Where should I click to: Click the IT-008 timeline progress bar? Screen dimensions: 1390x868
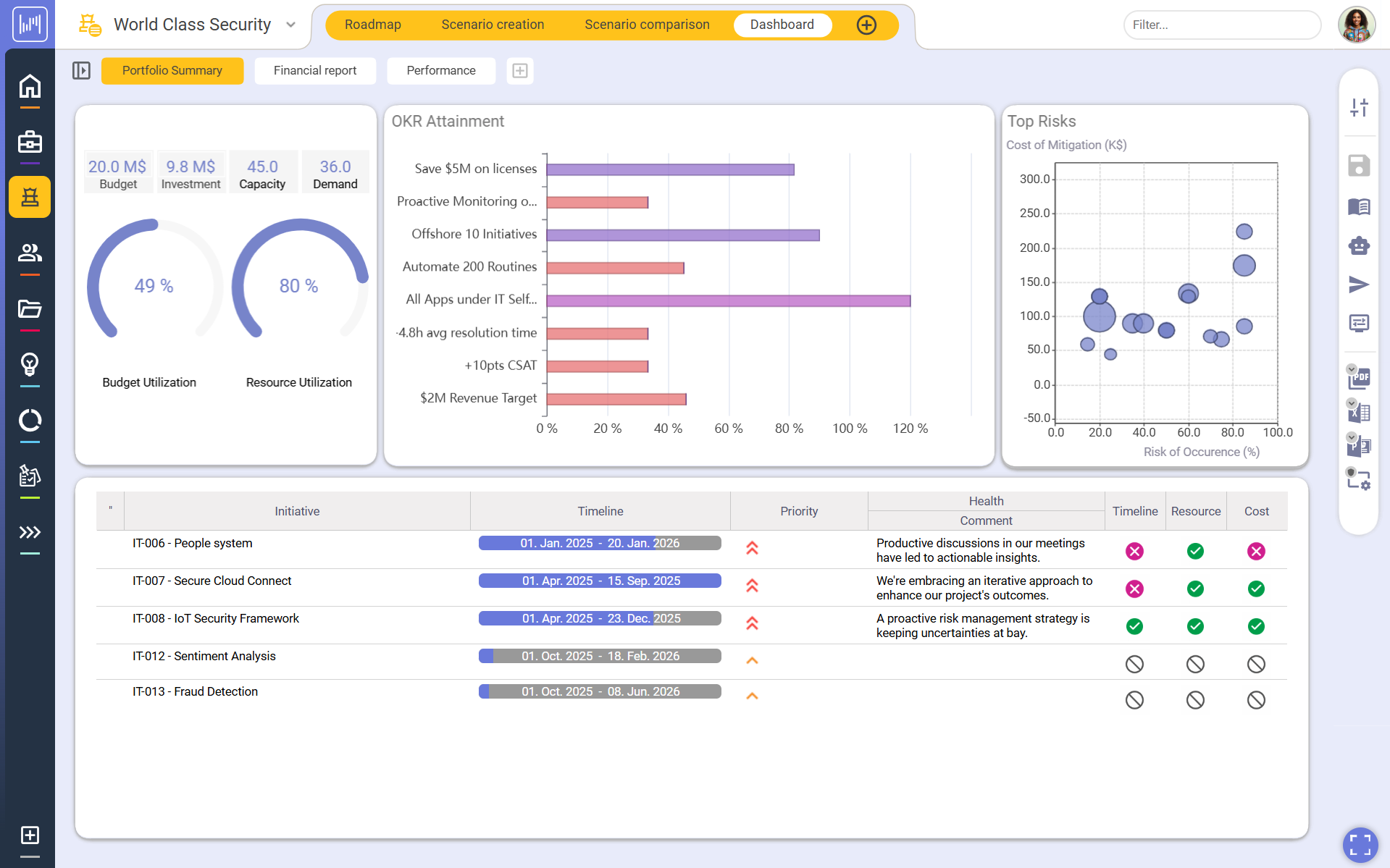(x=600, y=618)
